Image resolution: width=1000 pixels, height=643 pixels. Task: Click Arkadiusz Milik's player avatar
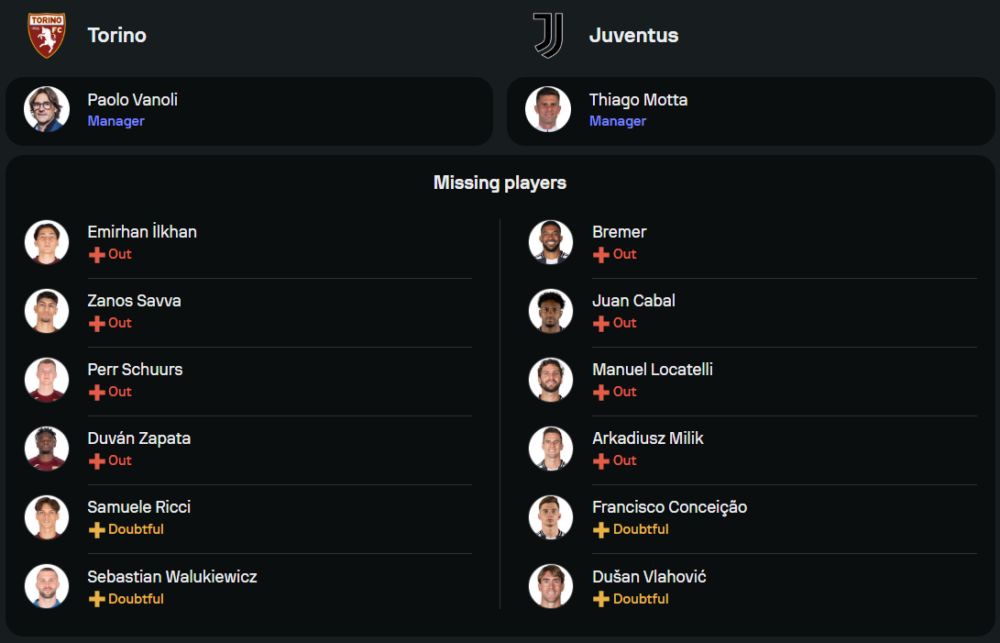coord(550,449)
